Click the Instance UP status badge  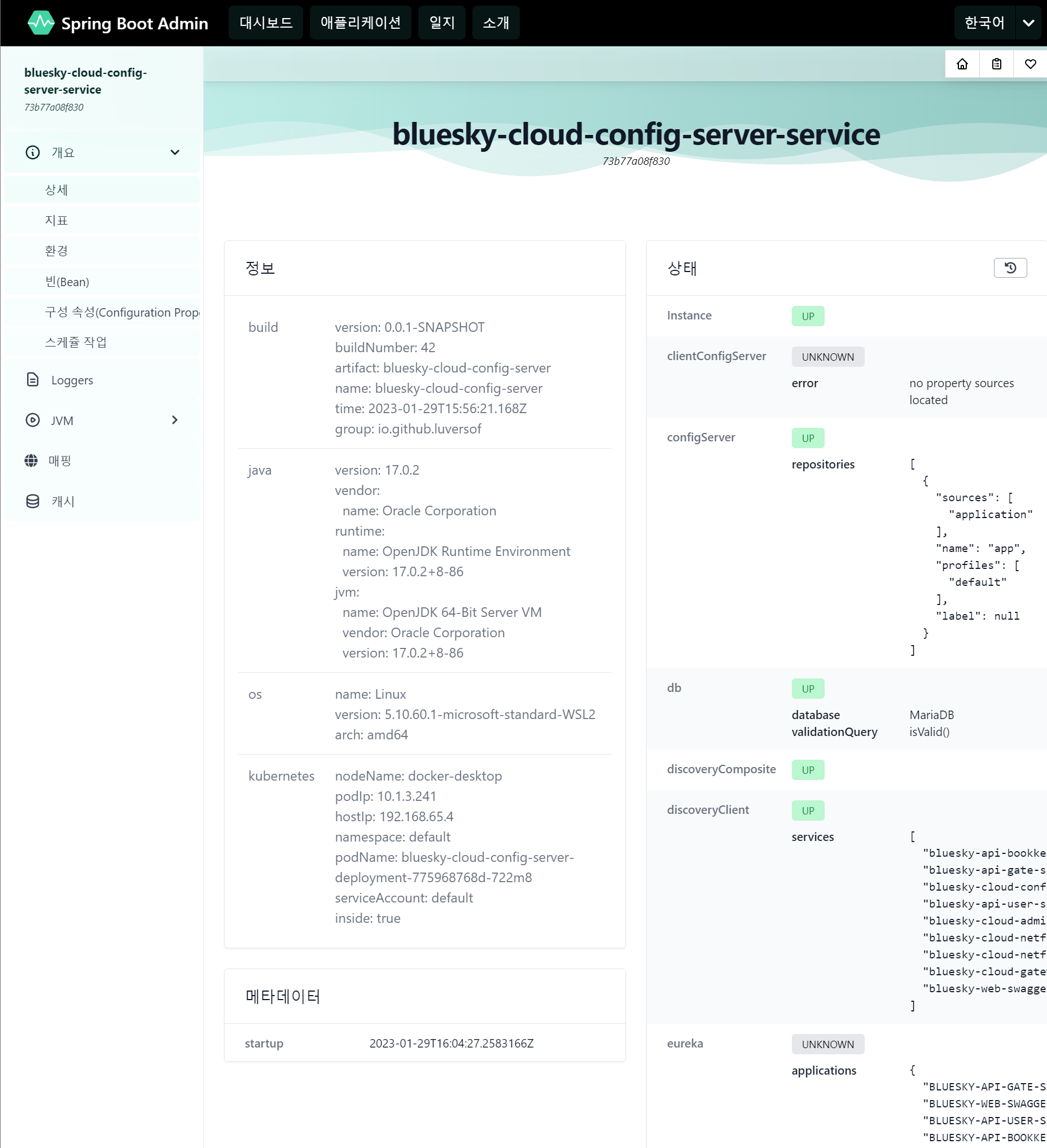807,316
